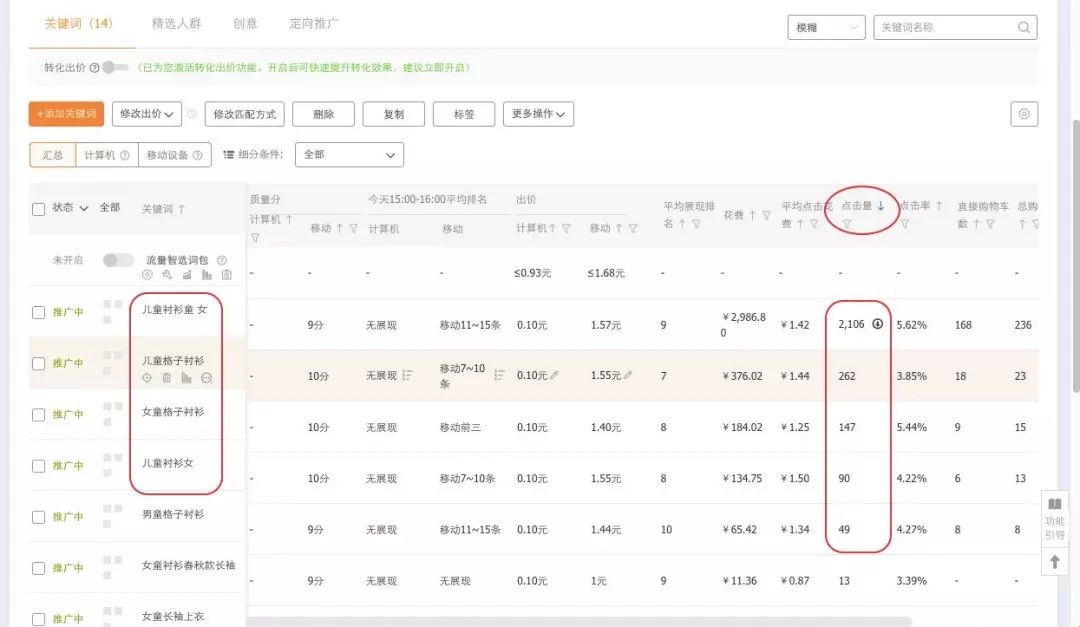Click the filter funnel on 出价 移动 column
Image resolution: width=1080 pixels, height=627 pixels.
(633, 228)
